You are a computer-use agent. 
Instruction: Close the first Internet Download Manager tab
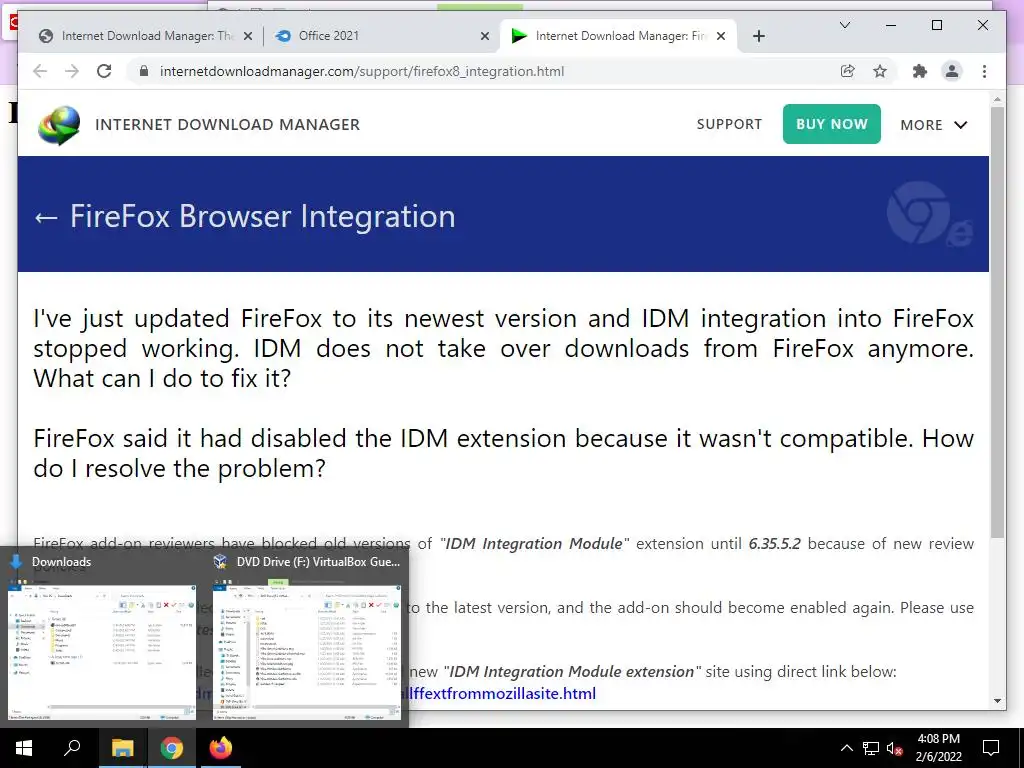coord(248,36)
